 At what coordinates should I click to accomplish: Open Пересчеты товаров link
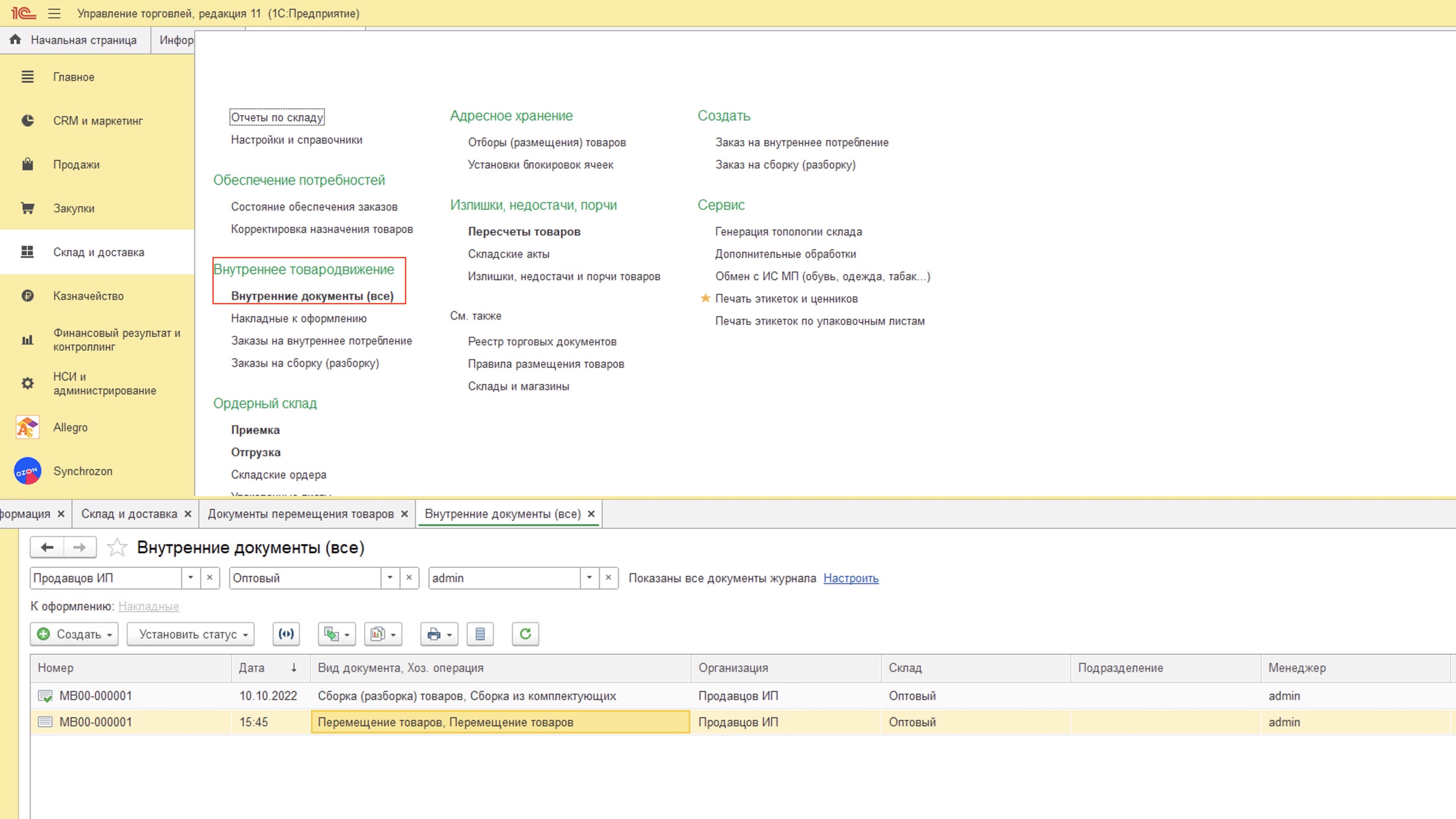pos(524,231)
